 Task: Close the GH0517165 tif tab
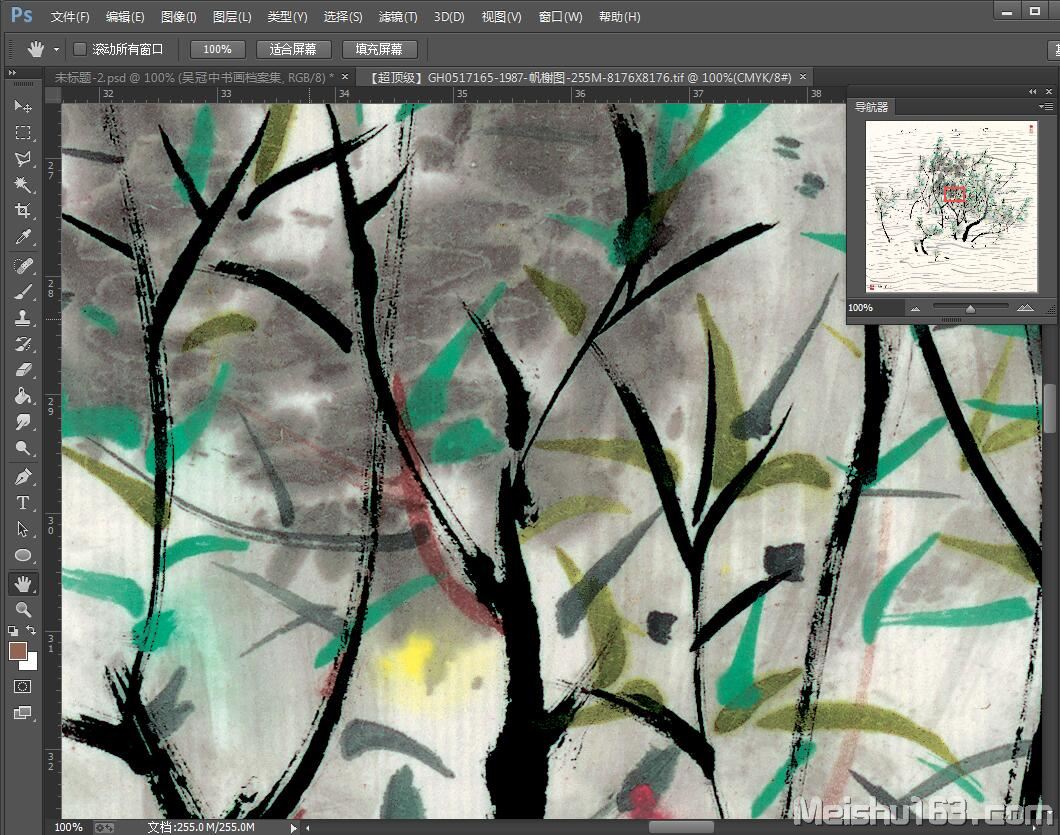tap(803, 77)
